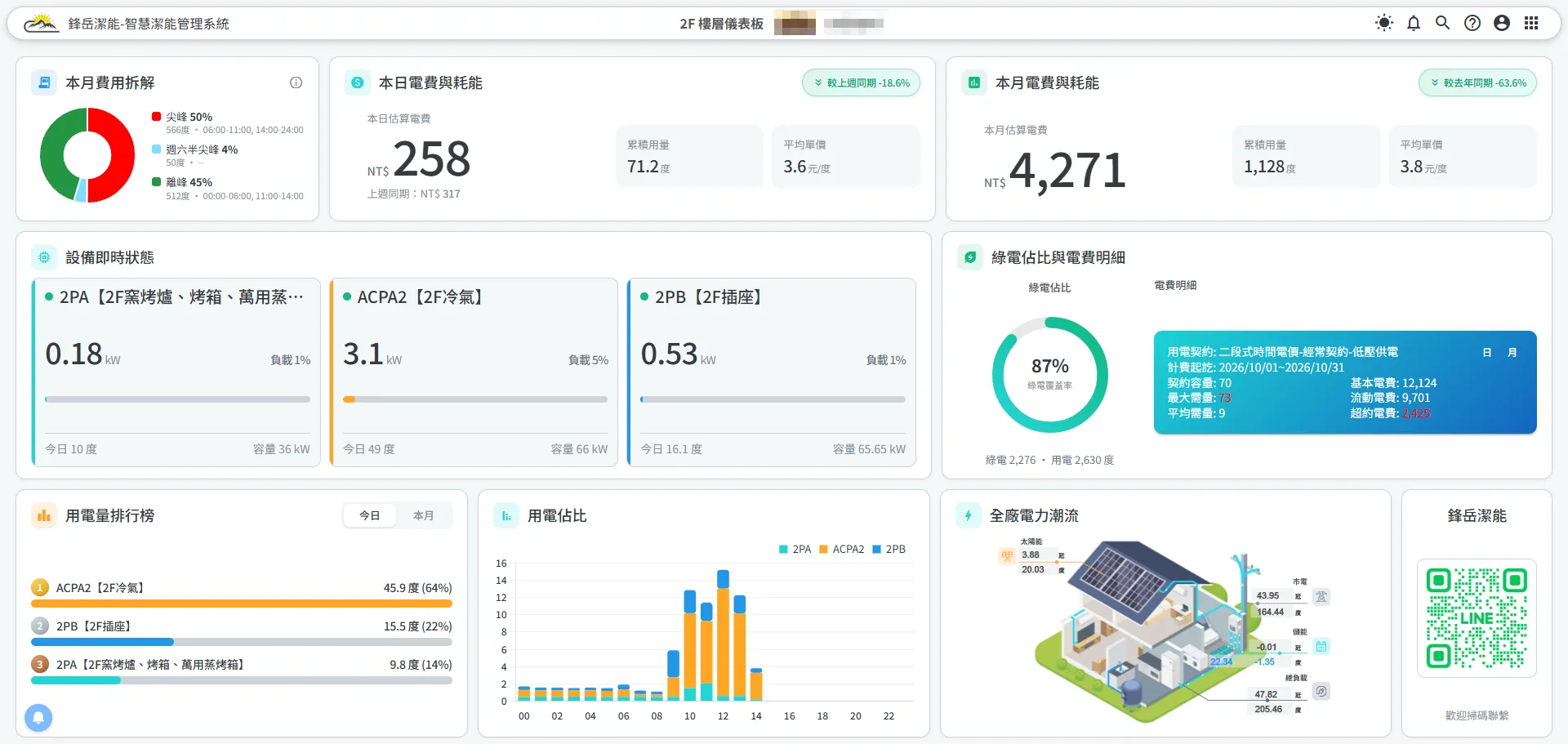The width and height of the screenshot is (1568, 744).
Task: Click 本月電費與耗能 chart icon
Action: 973,82
